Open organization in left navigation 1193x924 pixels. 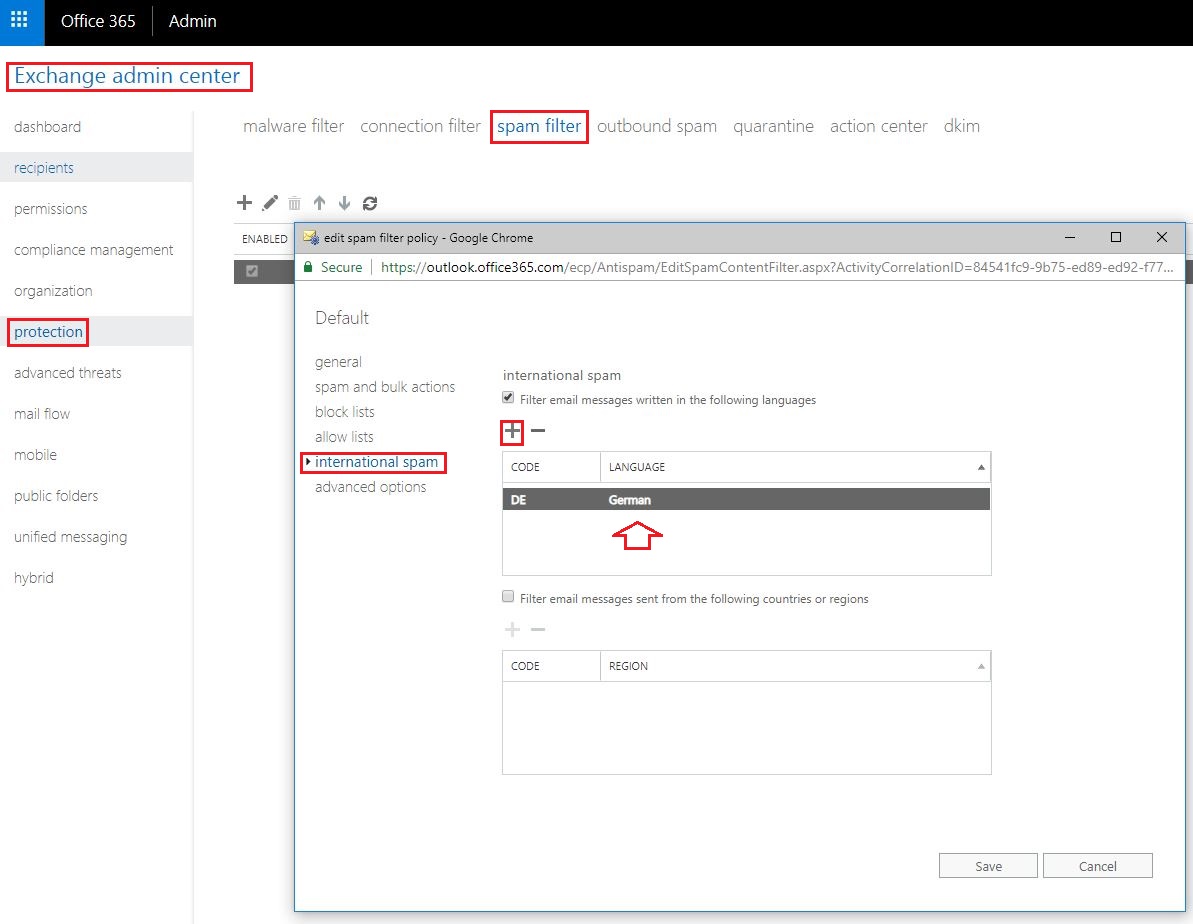53,292
